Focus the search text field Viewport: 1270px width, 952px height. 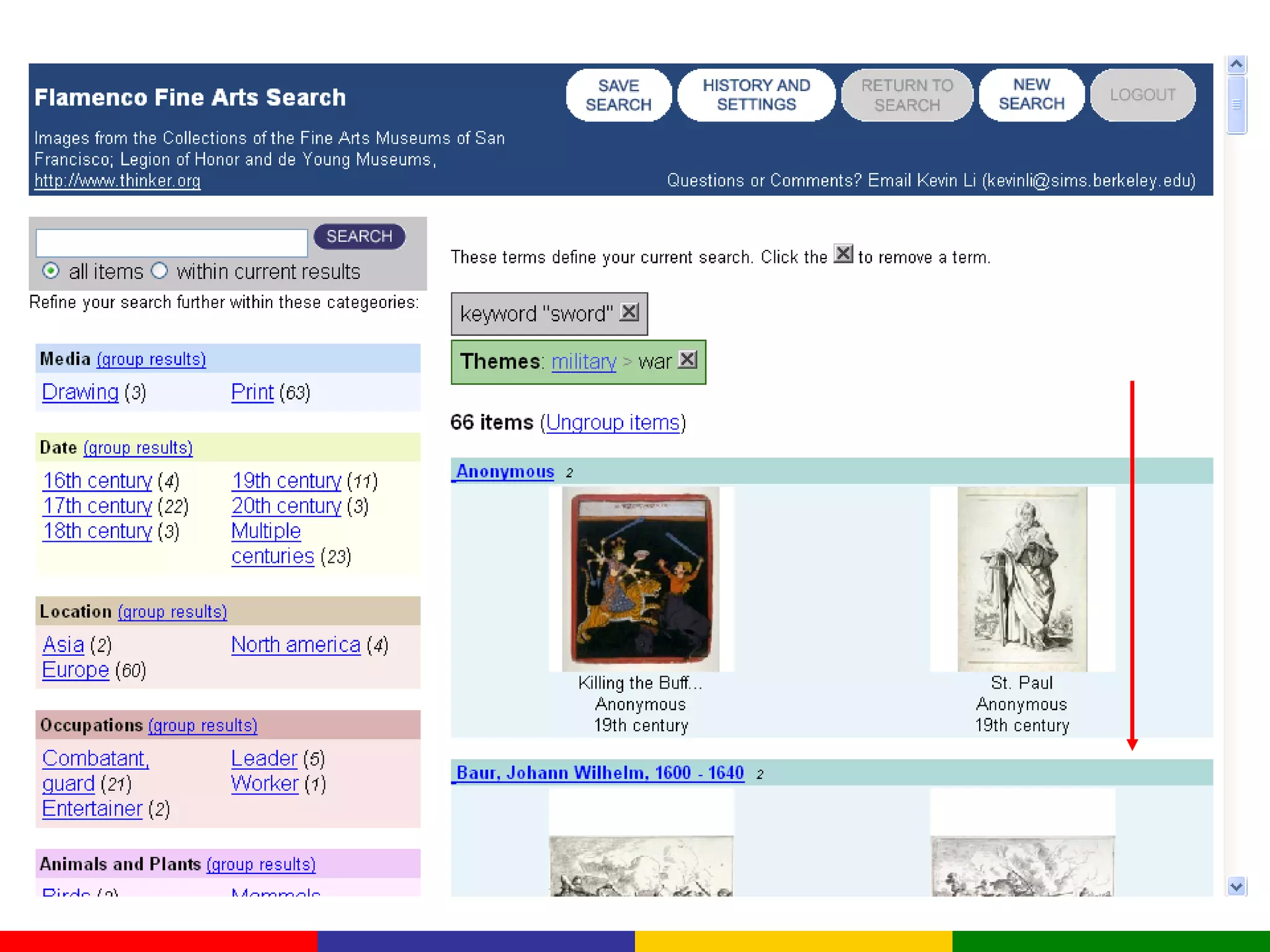[172, 242]
